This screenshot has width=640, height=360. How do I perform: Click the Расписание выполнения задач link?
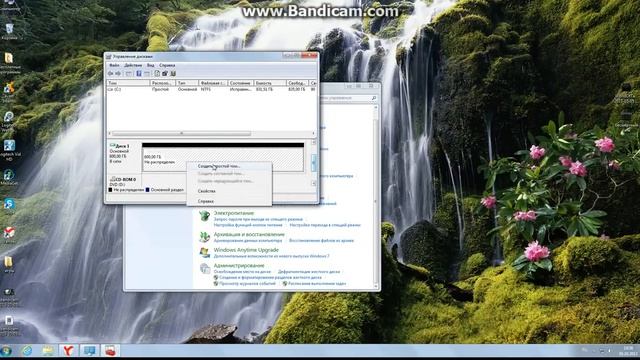pyautogui.click(x=317, y=283)
